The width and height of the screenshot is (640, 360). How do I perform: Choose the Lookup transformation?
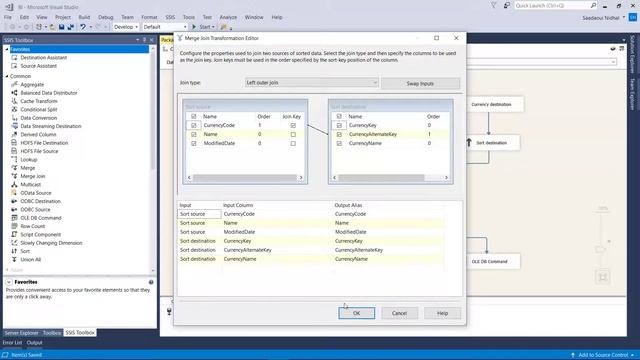coord(29,160)
